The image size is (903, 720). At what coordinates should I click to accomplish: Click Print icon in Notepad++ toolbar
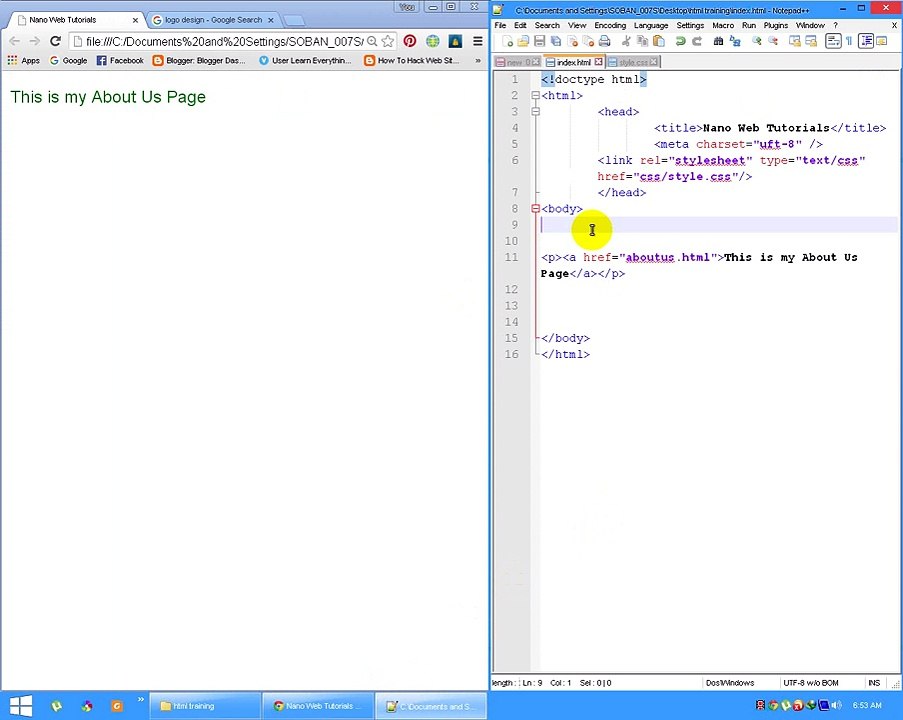pyautogui.click(x=604, y=41)
